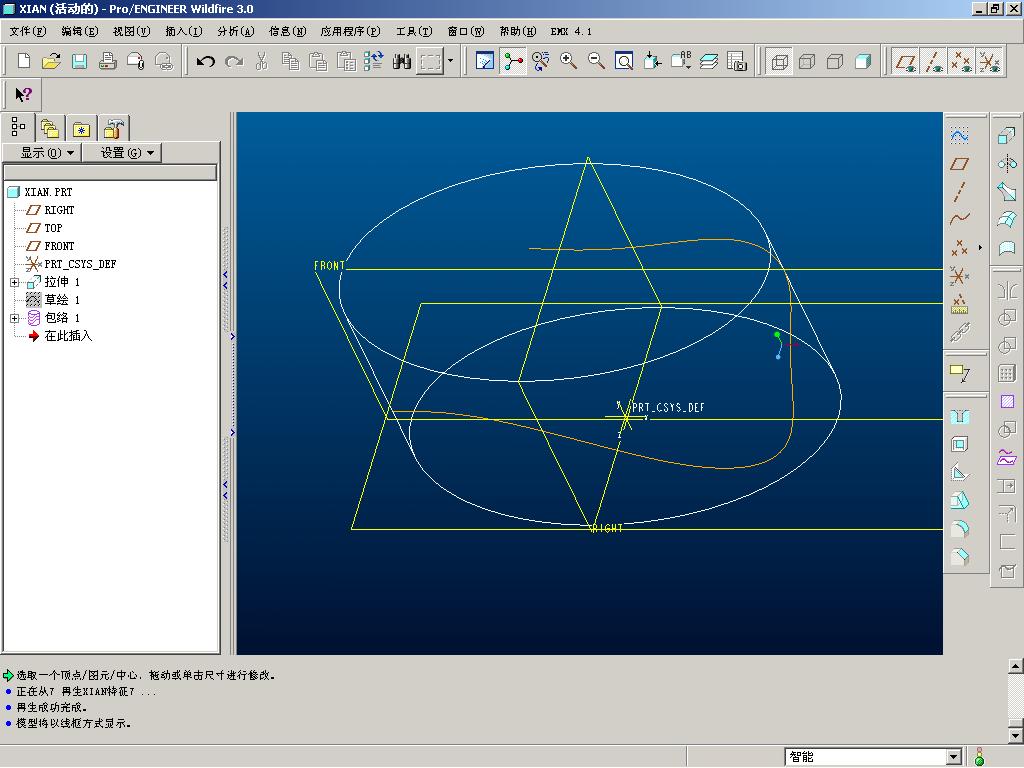The height and width of the screenshot is (768, 1024).
Task: Click the context-sensitive help arrow icon
Action: pos(23,95)
